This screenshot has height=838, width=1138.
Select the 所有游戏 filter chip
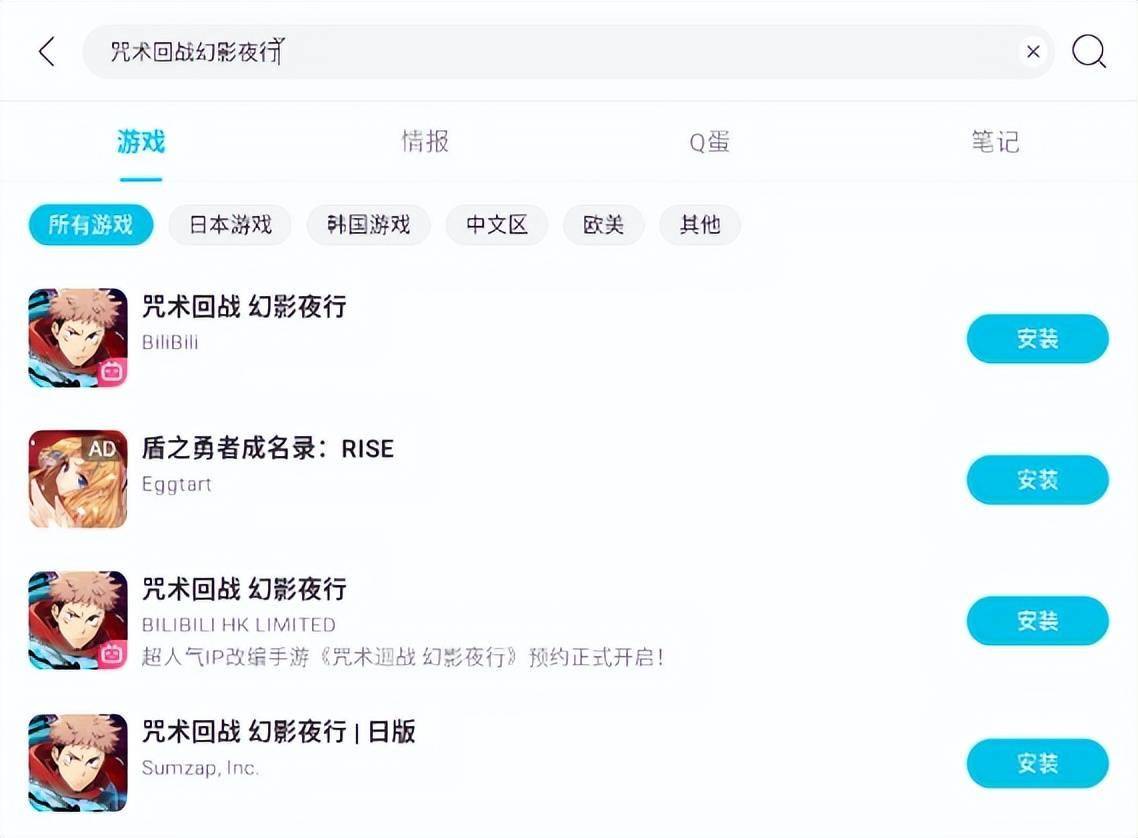click(x=91, y=225)
